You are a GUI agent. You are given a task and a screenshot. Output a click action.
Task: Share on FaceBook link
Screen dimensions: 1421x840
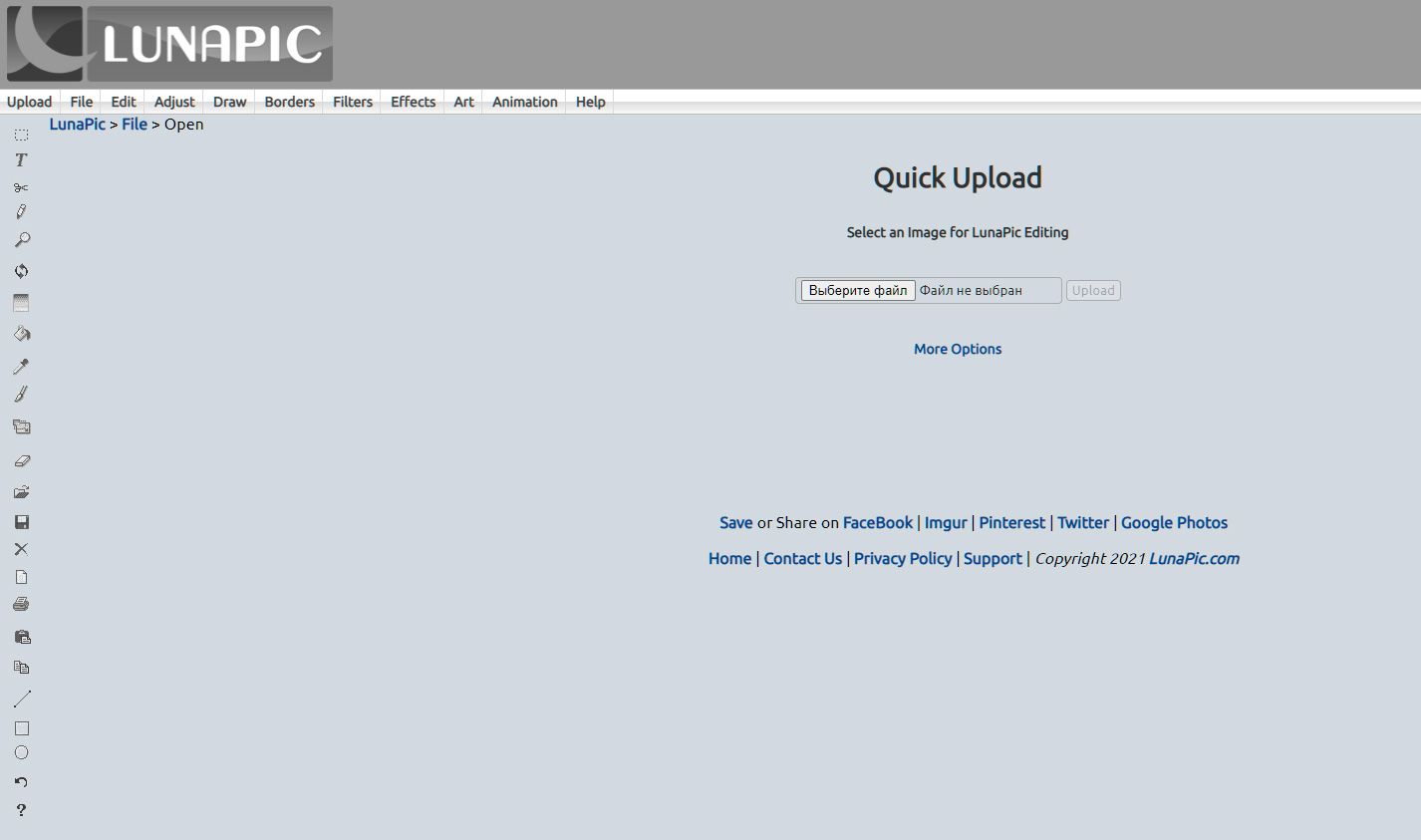(x=878, y=522)
